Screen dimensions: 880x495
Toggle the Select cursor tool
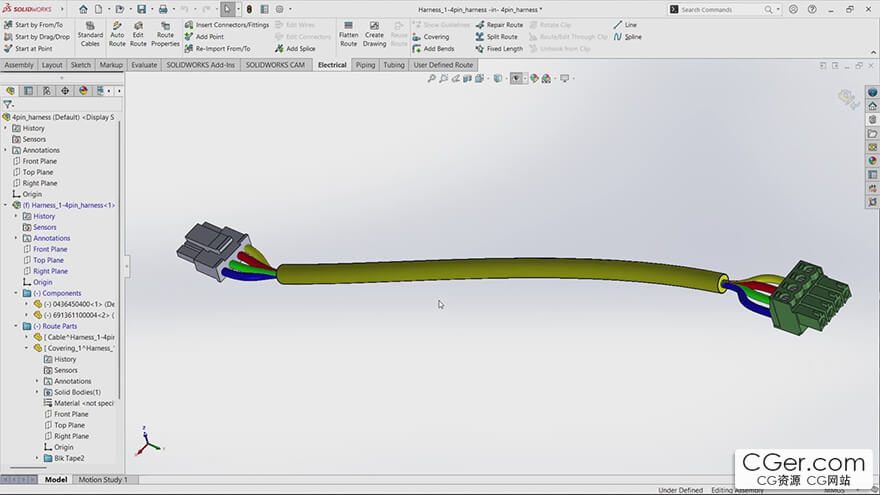click(228, 9)
